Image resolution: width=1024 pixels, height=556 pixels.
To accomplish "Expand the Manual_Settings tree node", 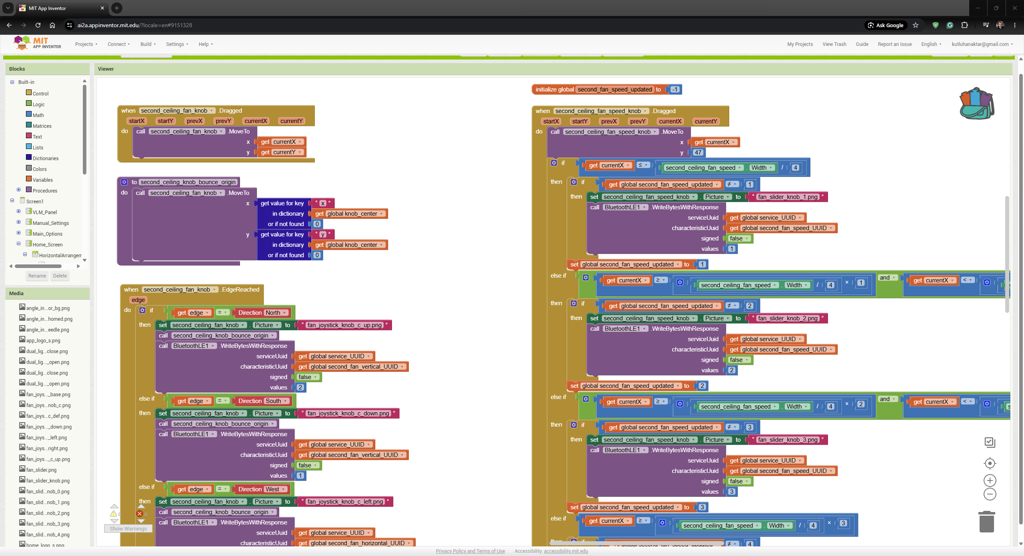I will point(19,223).
